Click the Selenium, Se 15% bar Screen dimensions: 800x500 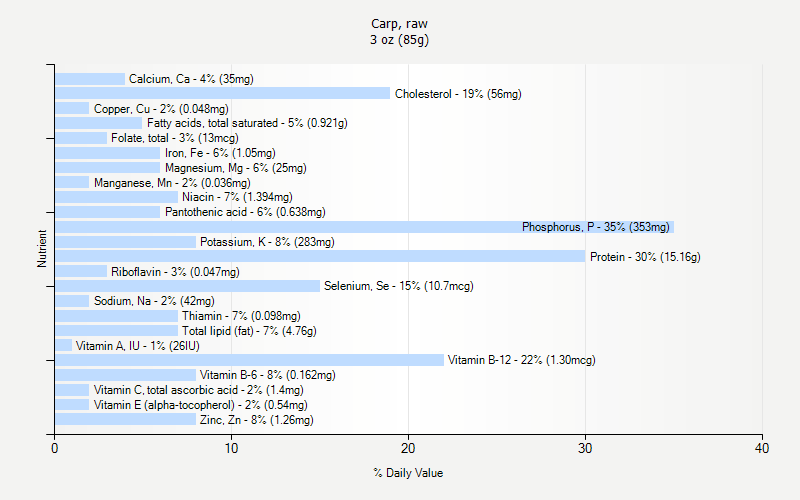(x=187, y=286)
